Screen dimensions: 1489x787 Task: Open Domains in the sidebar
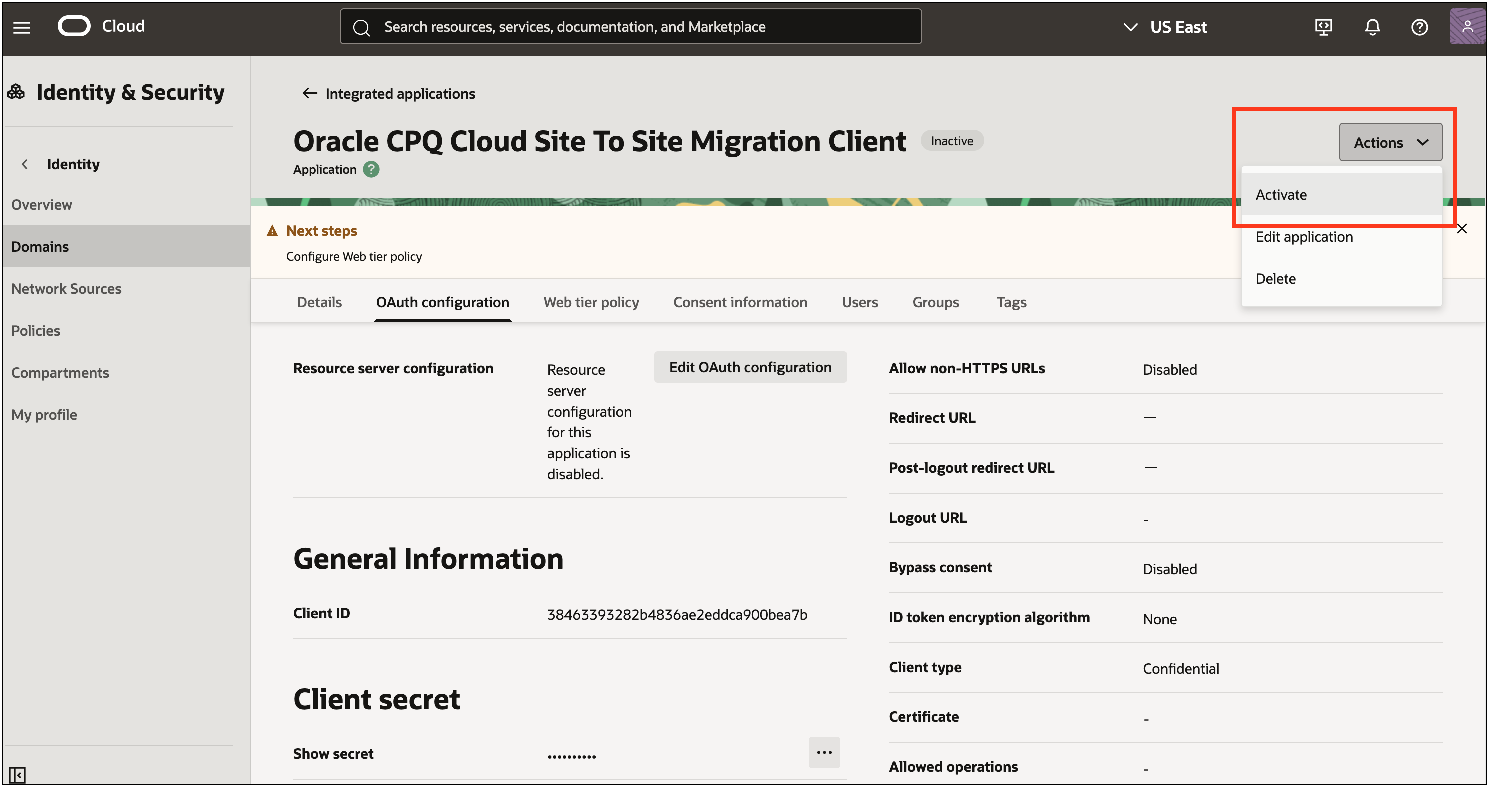126,247
